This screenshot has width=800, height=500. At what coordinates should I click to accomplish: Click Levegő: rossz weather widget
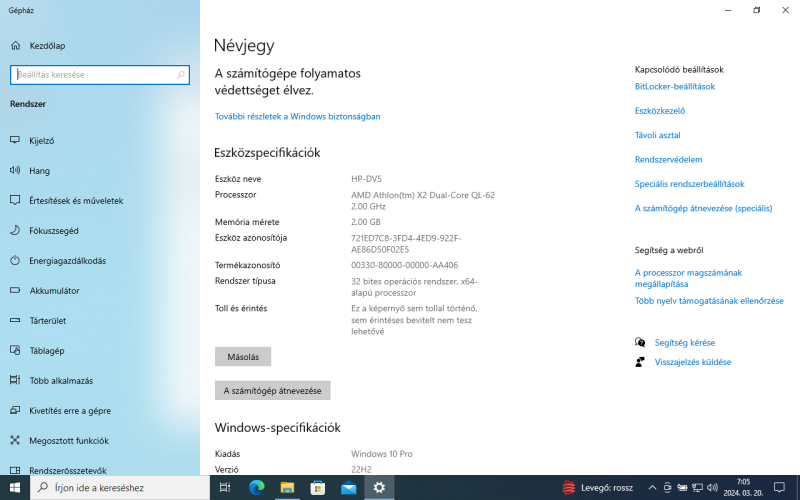pos(597,488)
